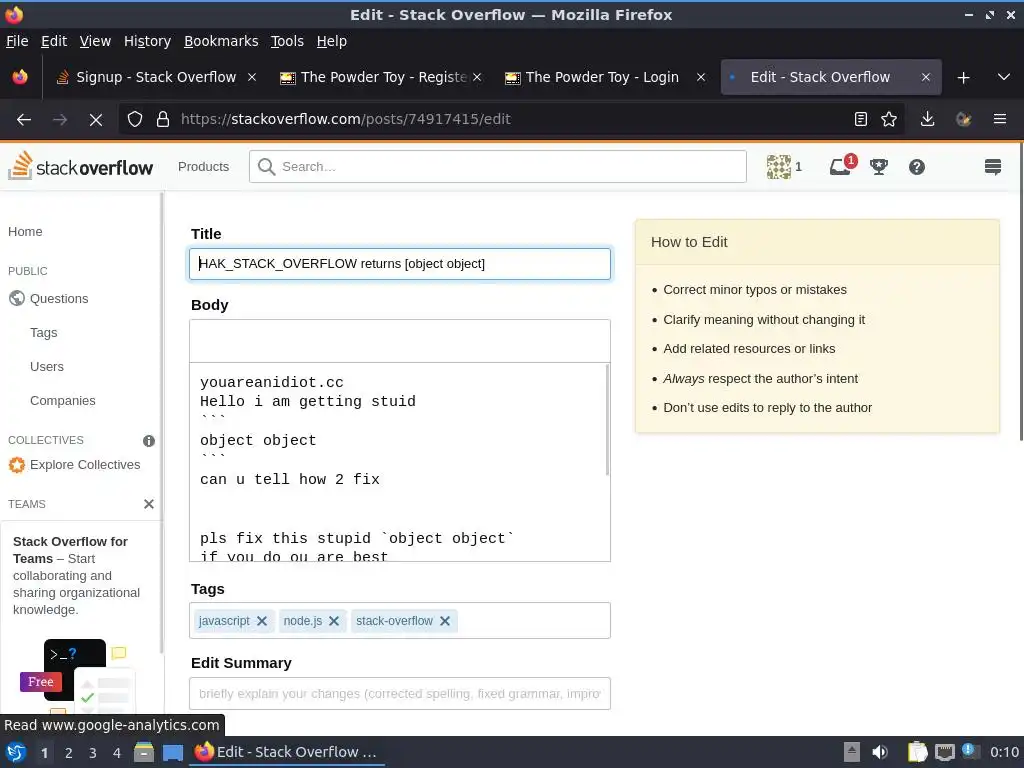Screen dimensions: 1024x768
Task: Toggle reader view icon
Action: click(861, 120)
